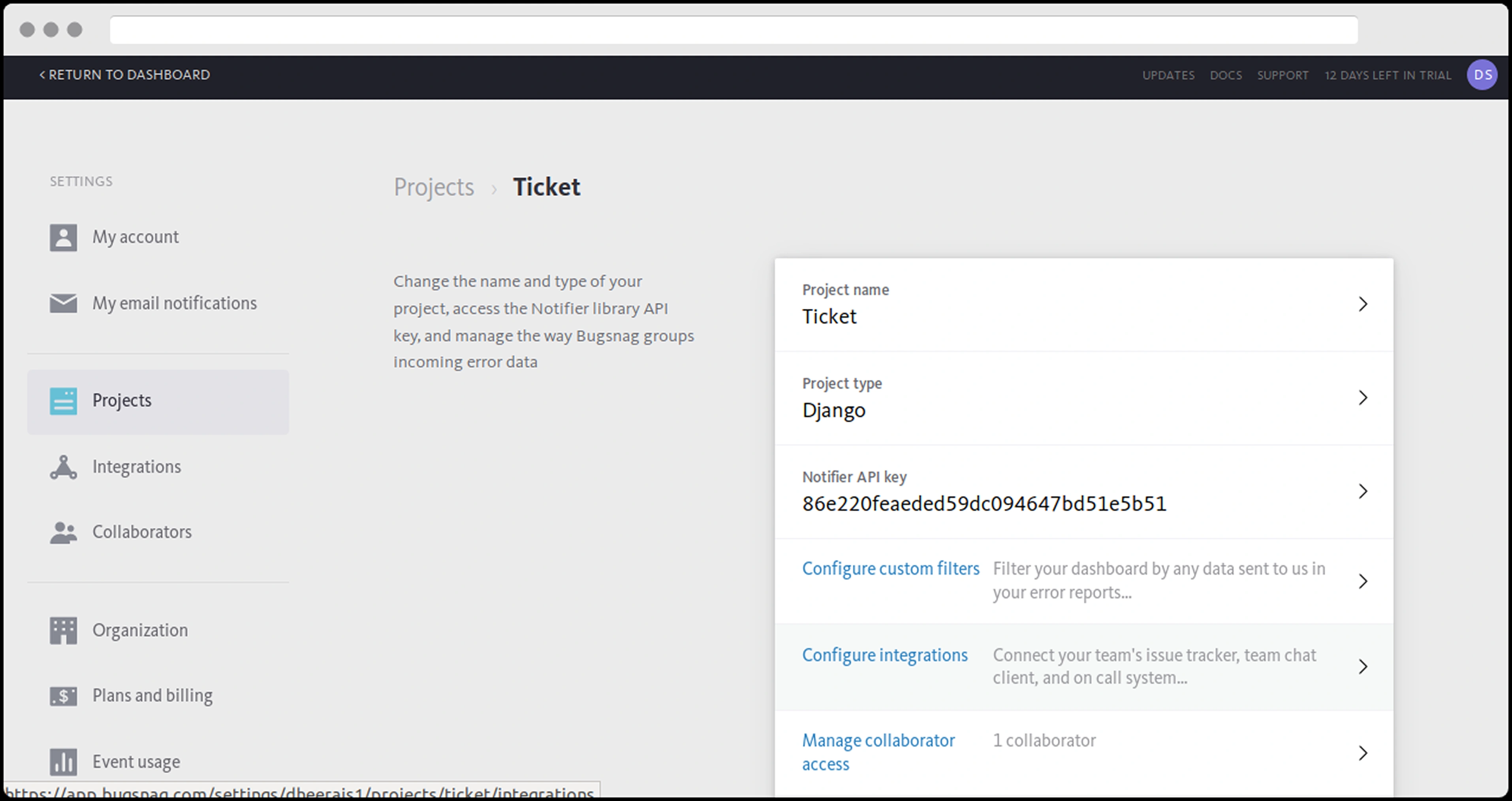Open the Updates menu item
Viewport: 1512px width, 801px height.
coord(1168,75)
